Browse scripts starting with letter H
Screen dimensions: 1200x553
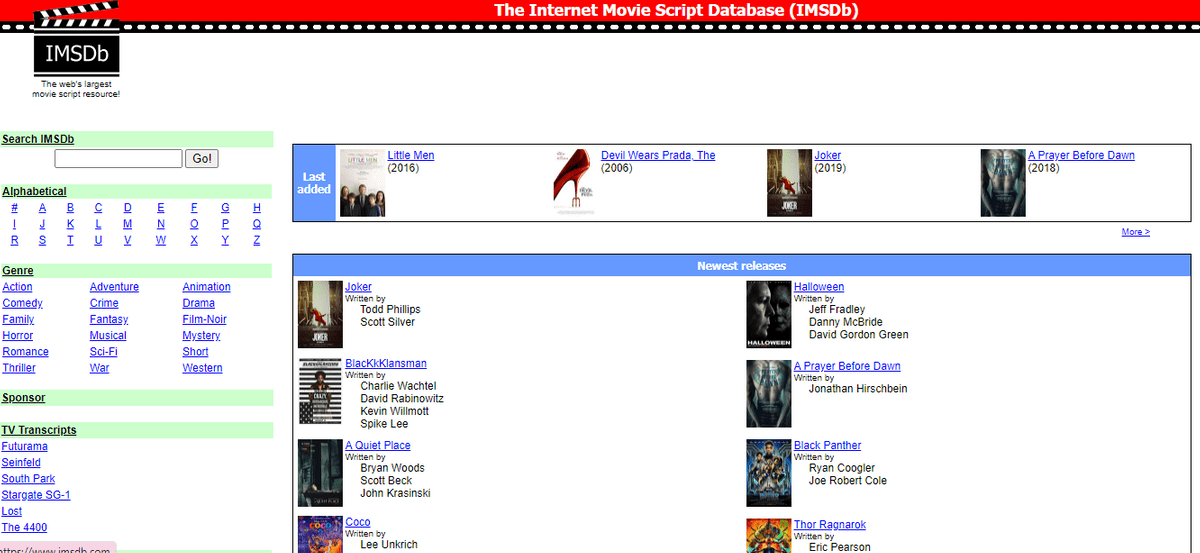pos(257,208)
